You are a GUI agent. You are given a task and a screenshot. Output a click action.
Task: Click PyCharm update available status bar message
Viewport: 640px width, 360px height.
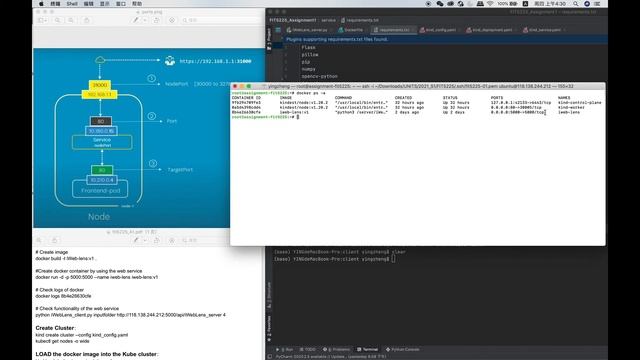tap(331, 357)
